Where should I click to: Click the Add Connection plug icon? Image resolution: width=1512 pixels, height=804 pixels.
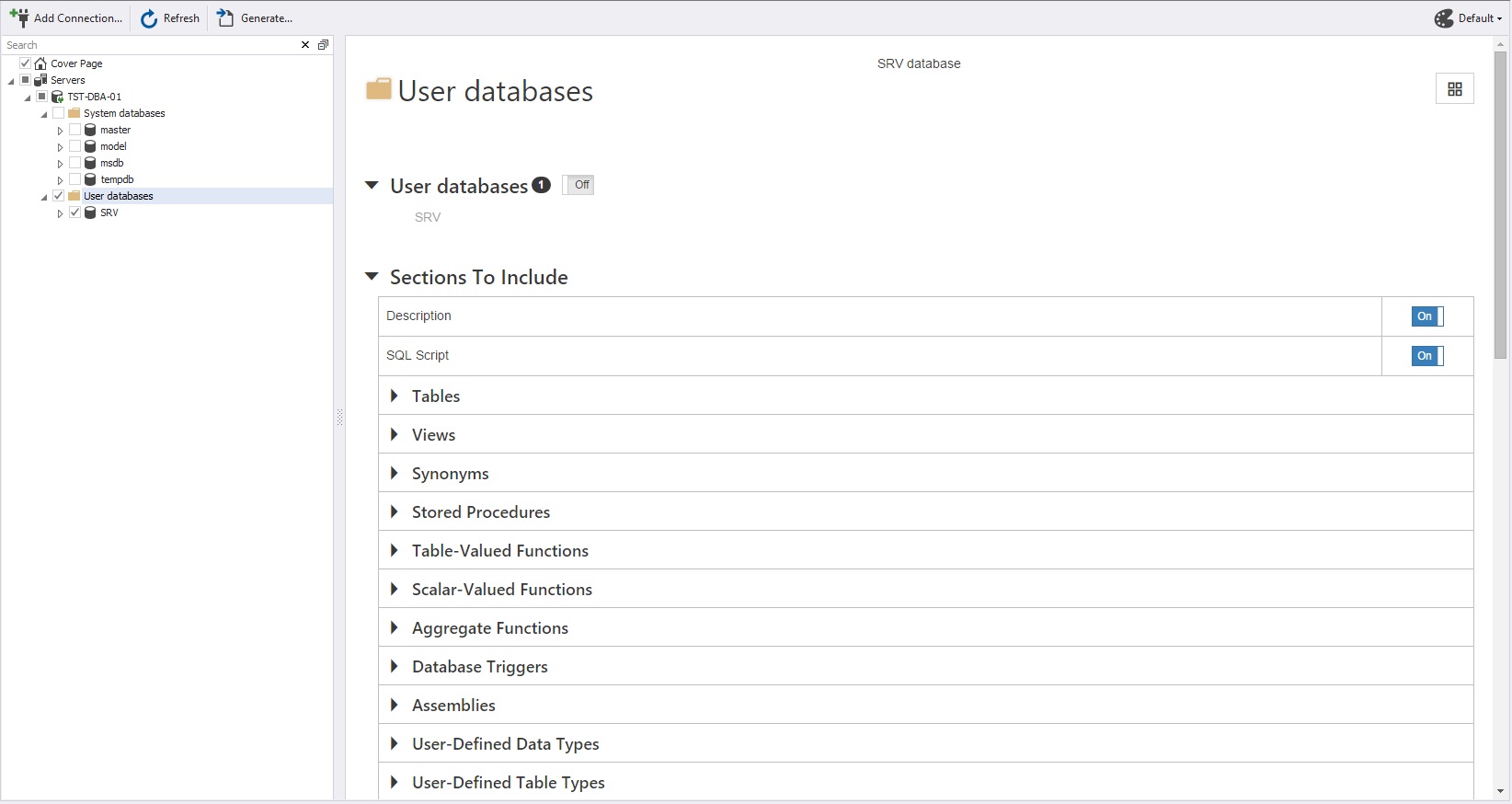pyautogui.click(x=18, y=17)
